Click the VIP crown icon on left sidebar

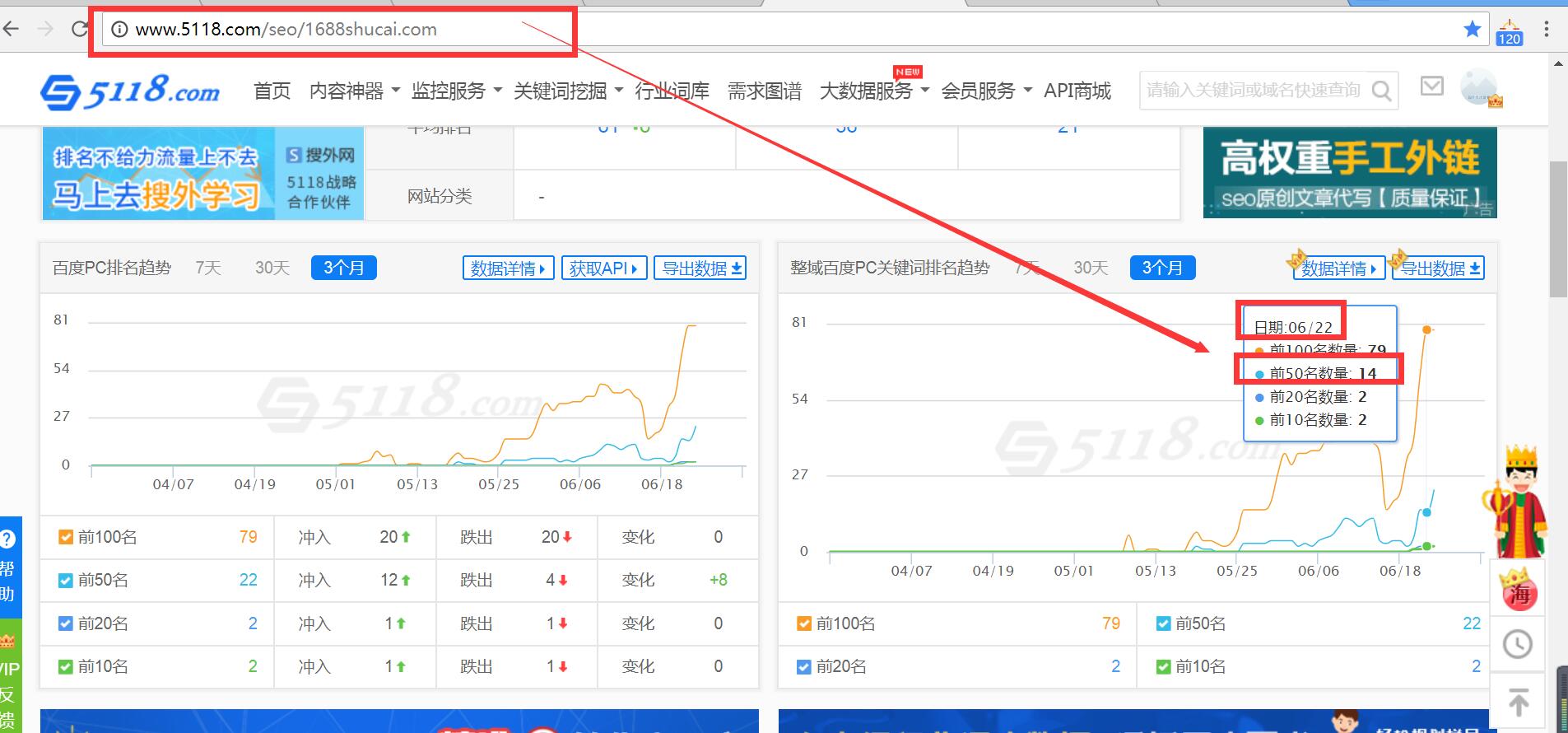7,642
